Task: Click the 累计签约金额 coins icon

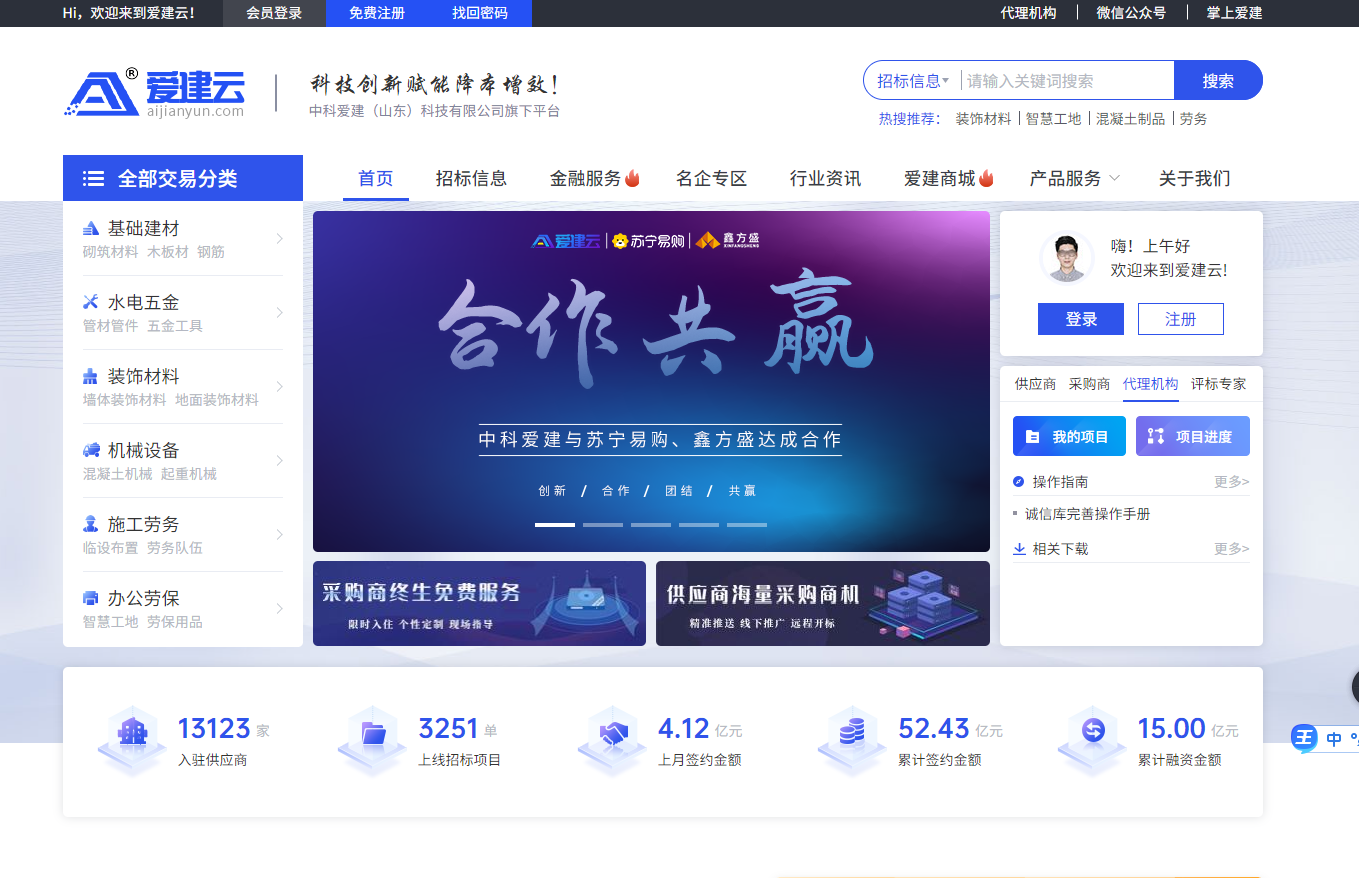Action: coord(852,741)
